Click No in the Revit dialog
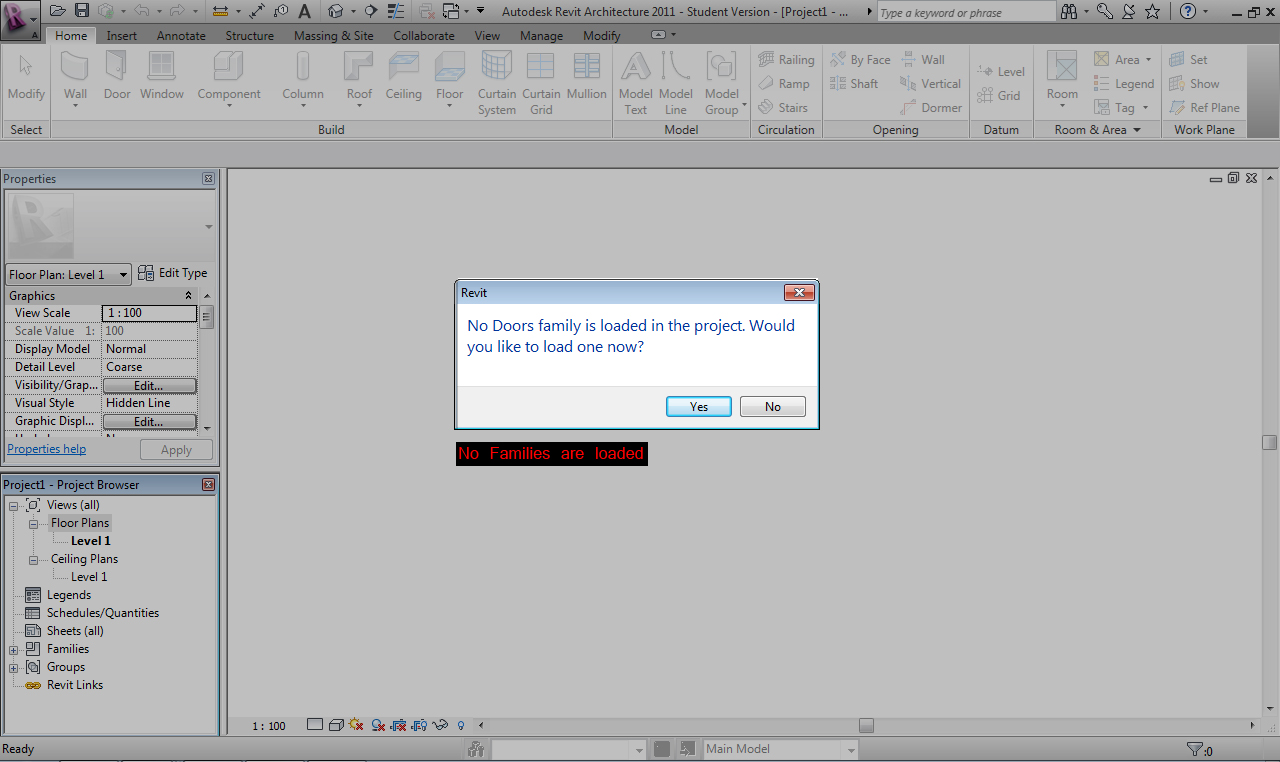1280x762 pixels. coord(773,407)
